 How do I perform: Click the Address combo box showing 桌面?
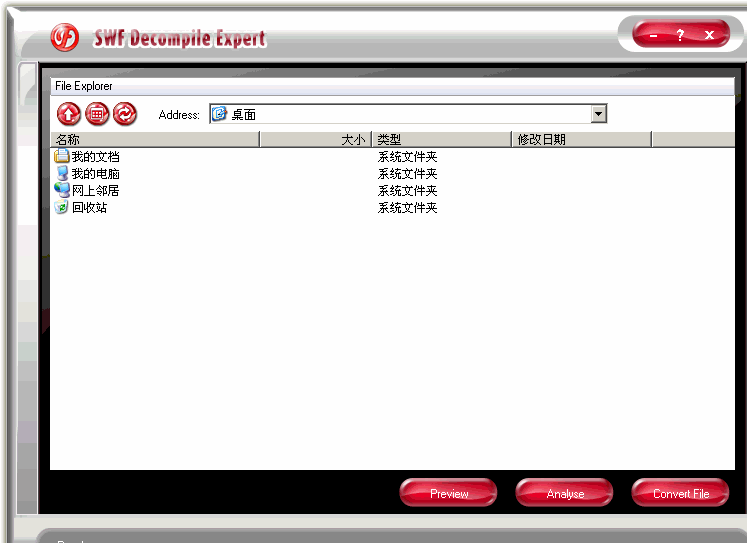400,114
